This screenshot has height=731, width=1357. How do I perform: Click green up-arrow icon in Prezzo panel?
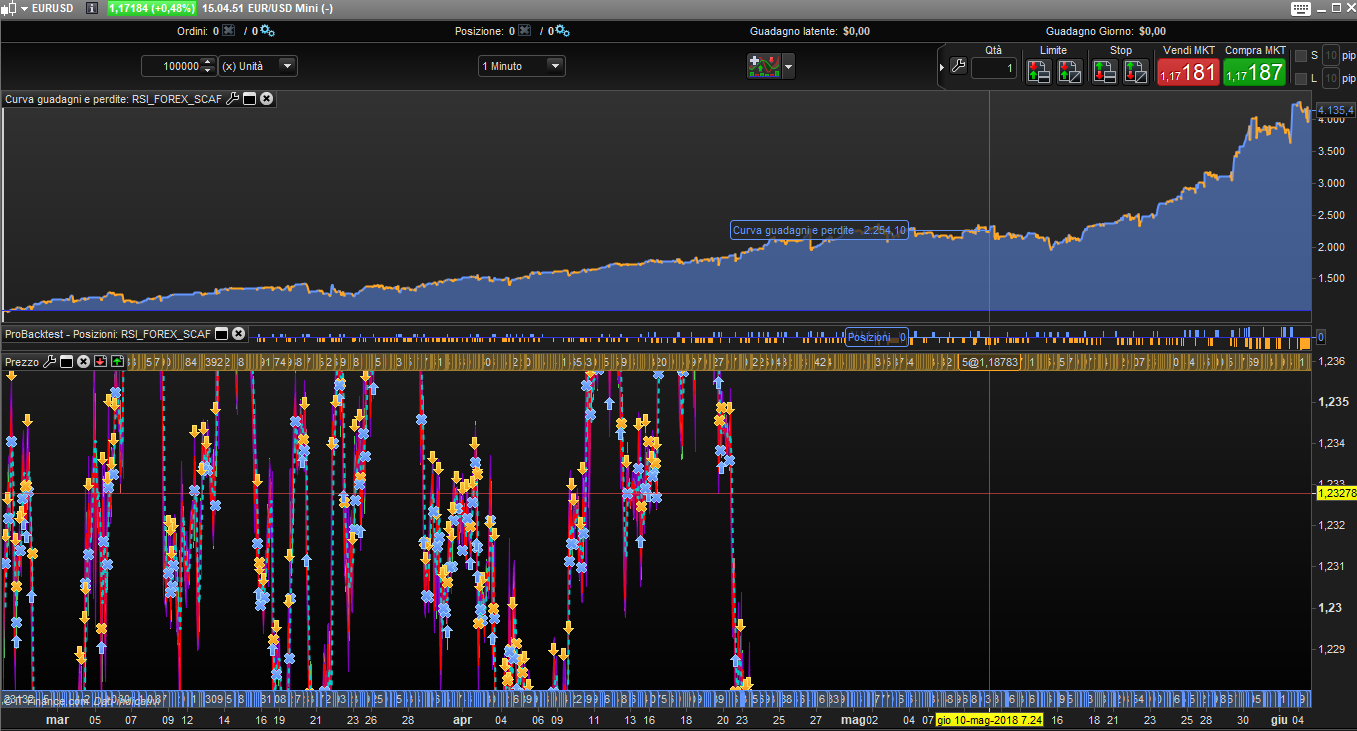pos(117,361)
